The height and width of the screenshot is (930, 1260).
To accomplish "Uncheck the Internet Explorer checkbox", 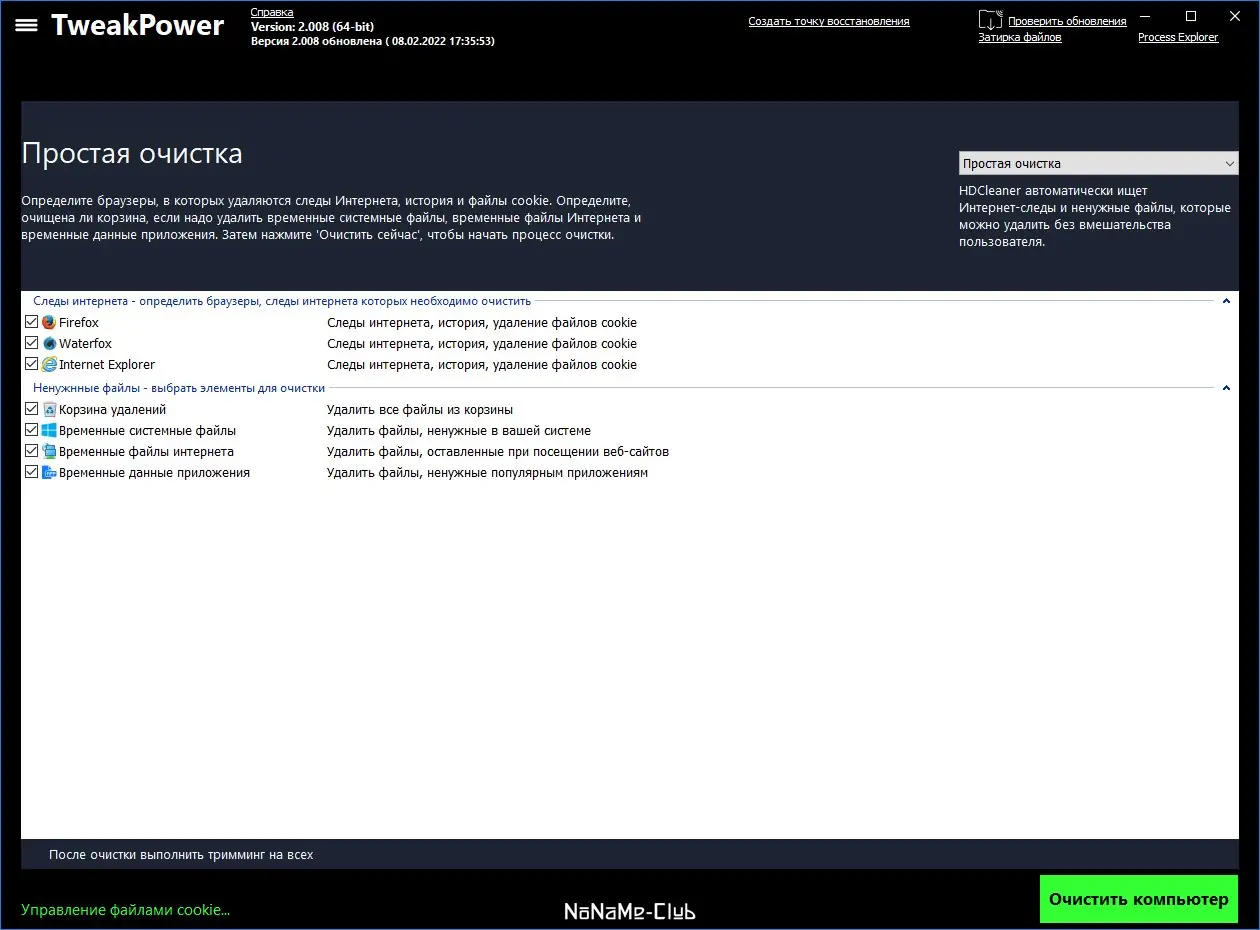I will point(32,364).
